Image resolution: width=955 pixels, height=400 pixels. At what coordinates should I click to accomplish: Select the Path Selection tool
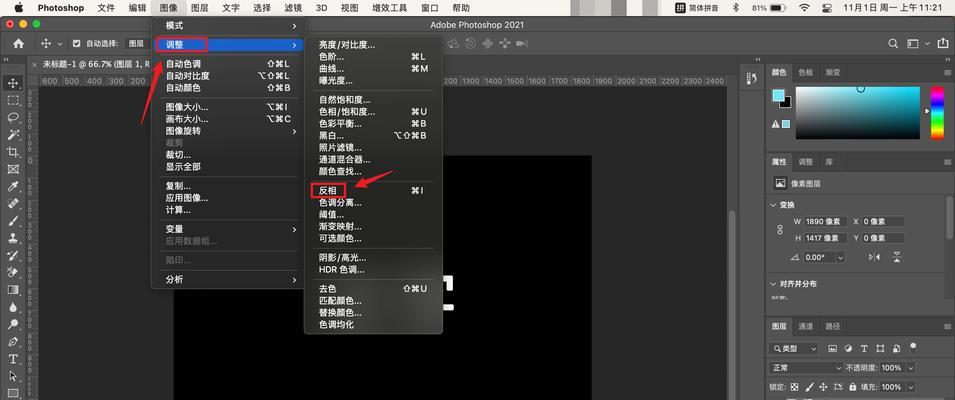[13, 376]
